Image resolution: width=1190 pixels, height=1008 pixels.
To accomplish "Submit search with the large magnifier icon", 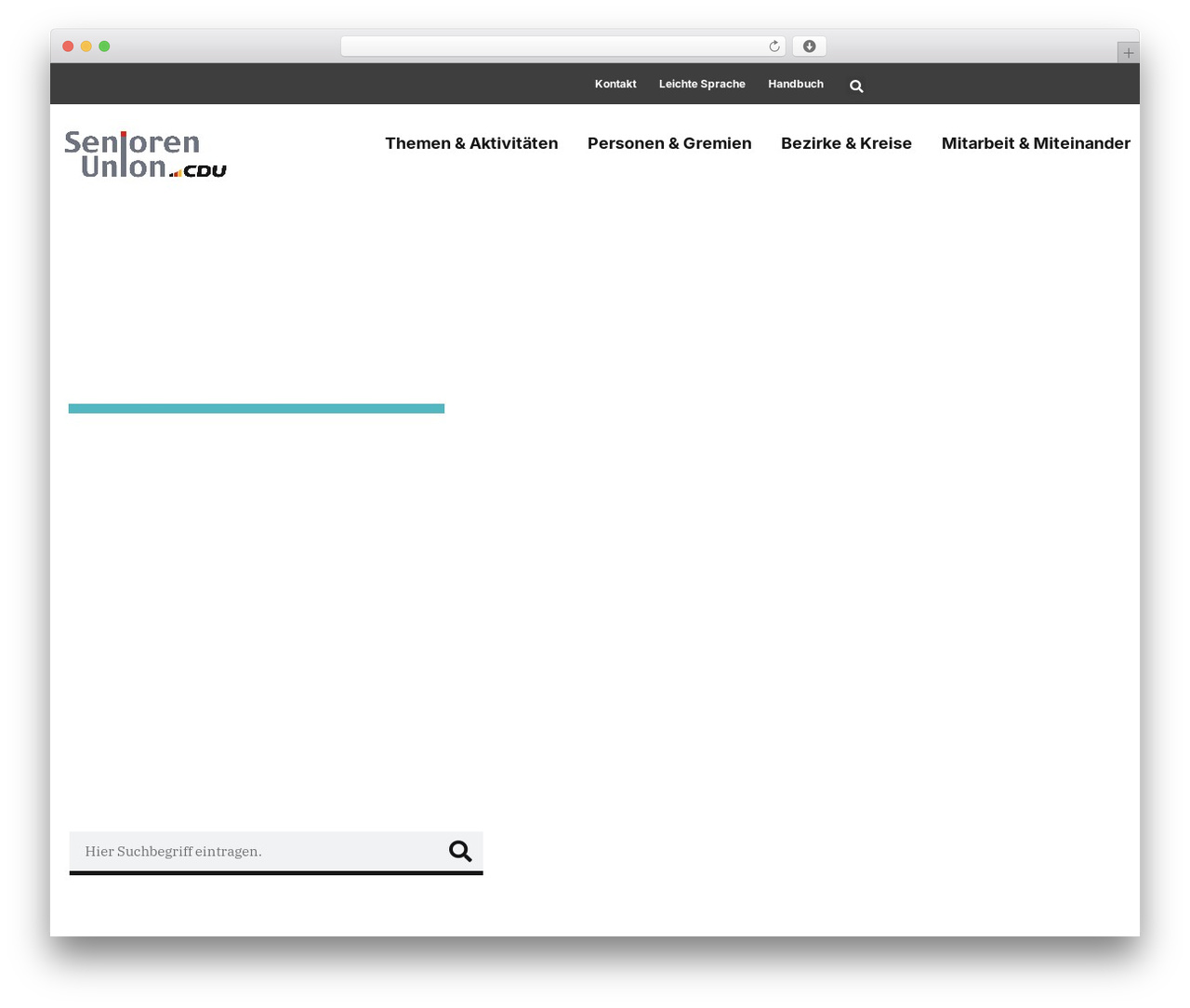I will coord(460,851).
